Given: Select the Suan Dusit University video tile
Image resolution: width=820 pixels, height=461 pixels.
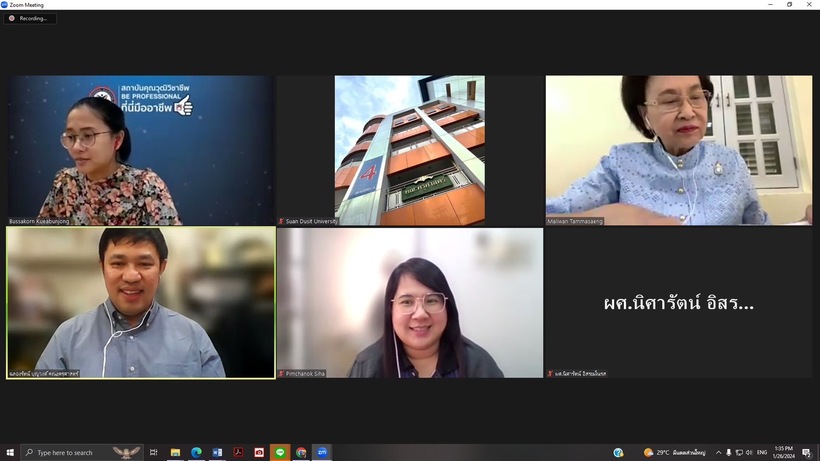Looking at the screenshot, I should (409, 150).
